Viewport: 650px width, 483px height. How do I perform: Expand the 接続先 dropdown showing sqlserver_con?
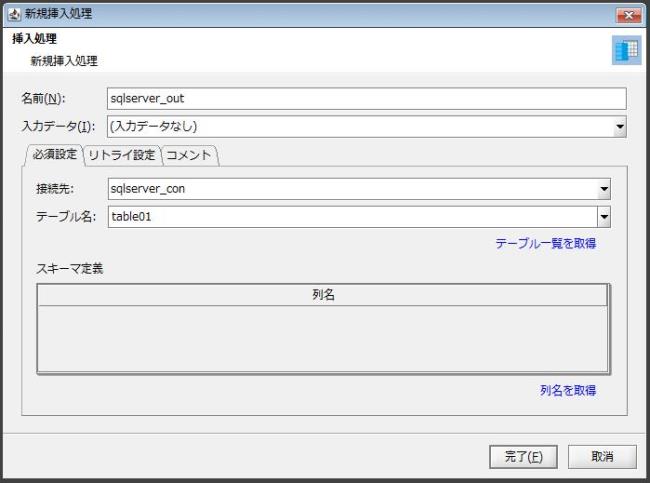click(x=603, y=188)
